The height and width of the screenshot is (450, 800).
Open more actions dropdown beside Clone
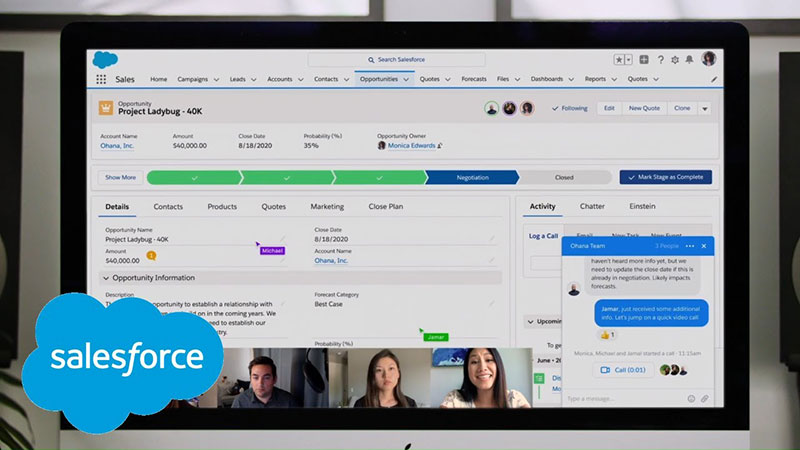[705, 109]
